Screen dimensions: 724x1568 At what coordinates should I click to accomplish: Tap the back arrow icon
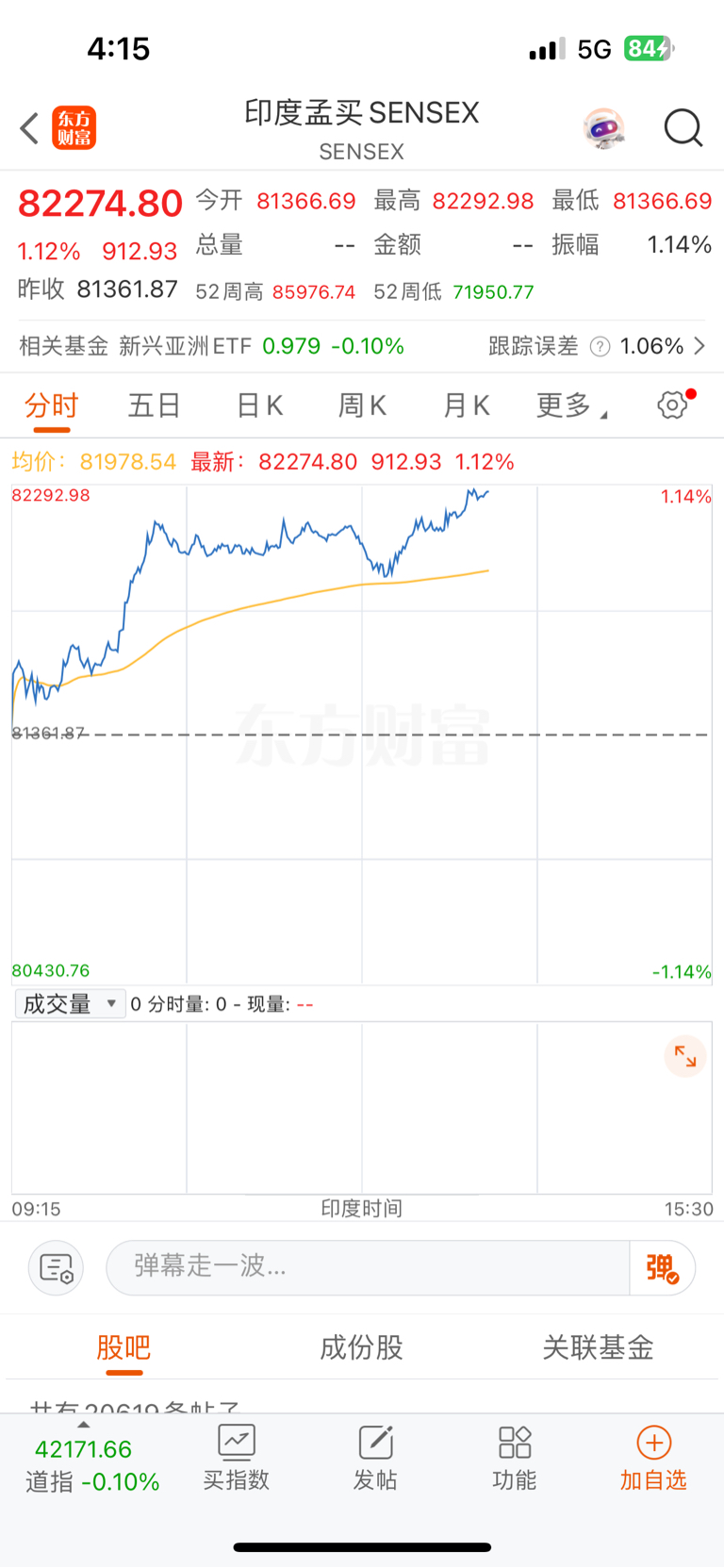(x=29, y=128)
